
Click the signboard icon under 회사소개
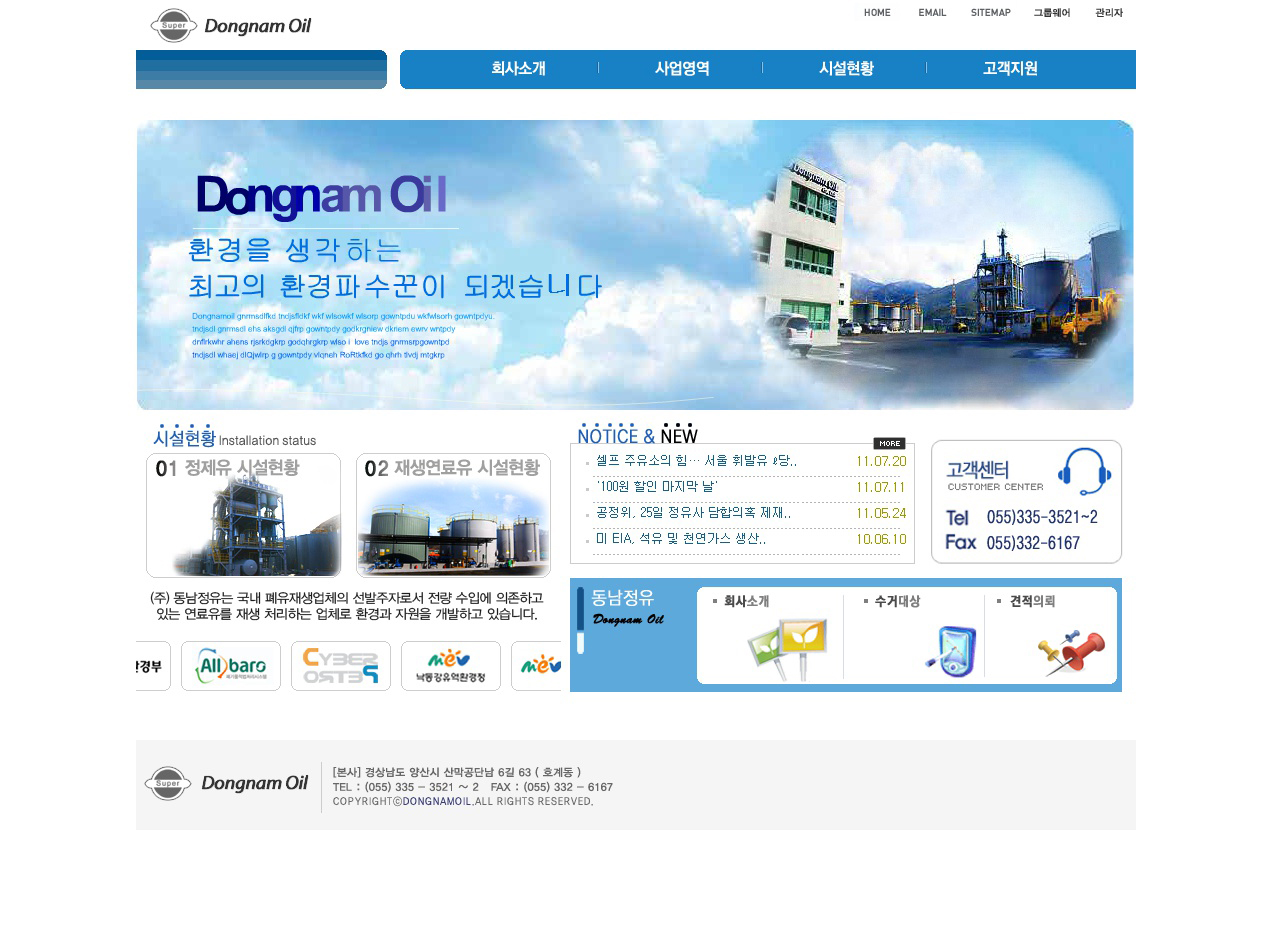click(790, 649)
